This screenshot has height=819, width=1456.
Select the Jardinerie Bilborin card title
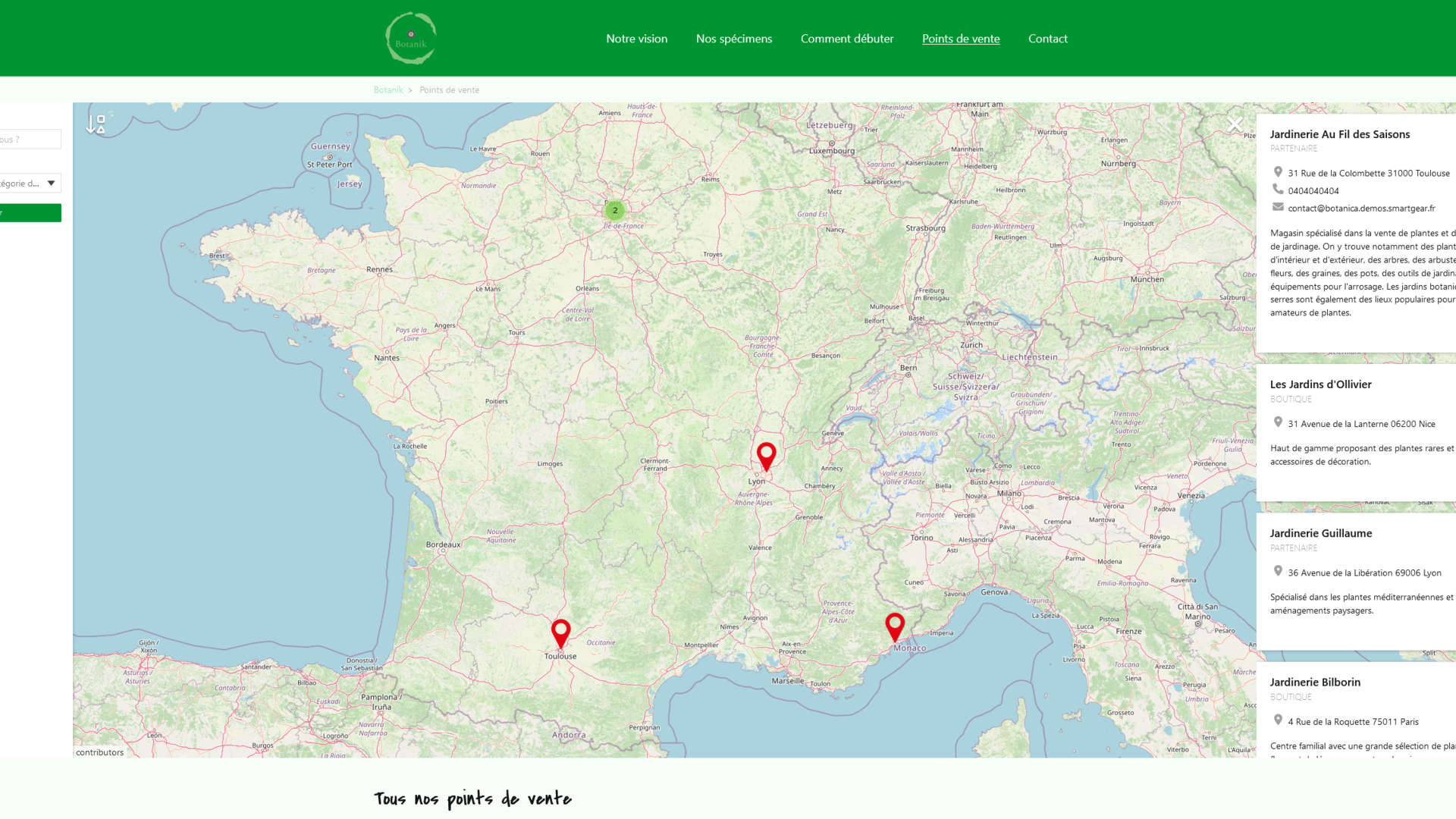pyautogui.click(x=1315, y=682)
